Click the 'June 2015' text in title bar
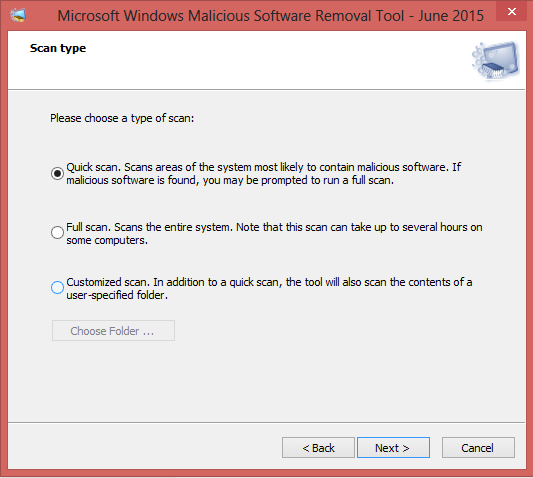533x478 pixels. [451, 16]
